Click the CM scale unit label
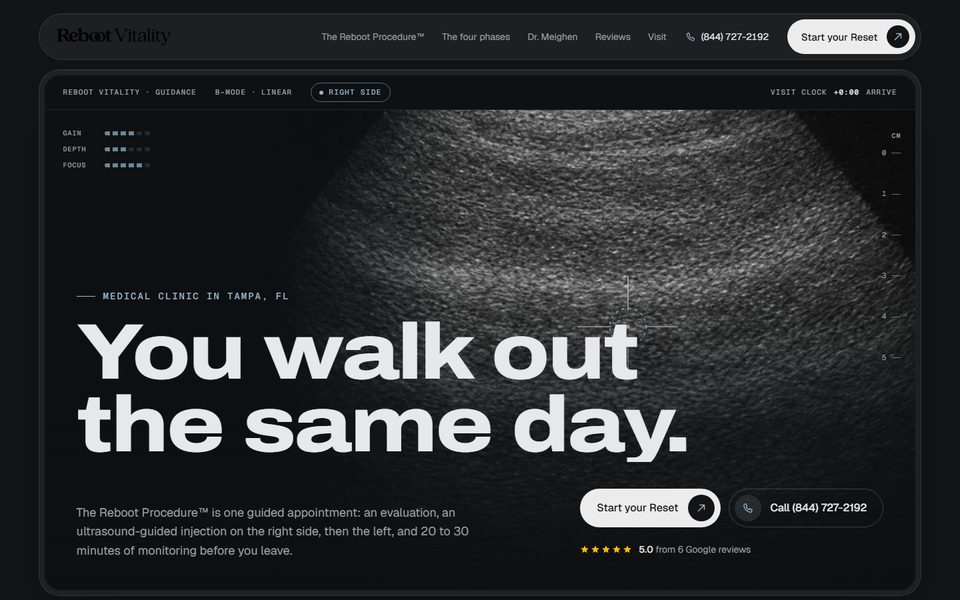 [x=896, y=136]
